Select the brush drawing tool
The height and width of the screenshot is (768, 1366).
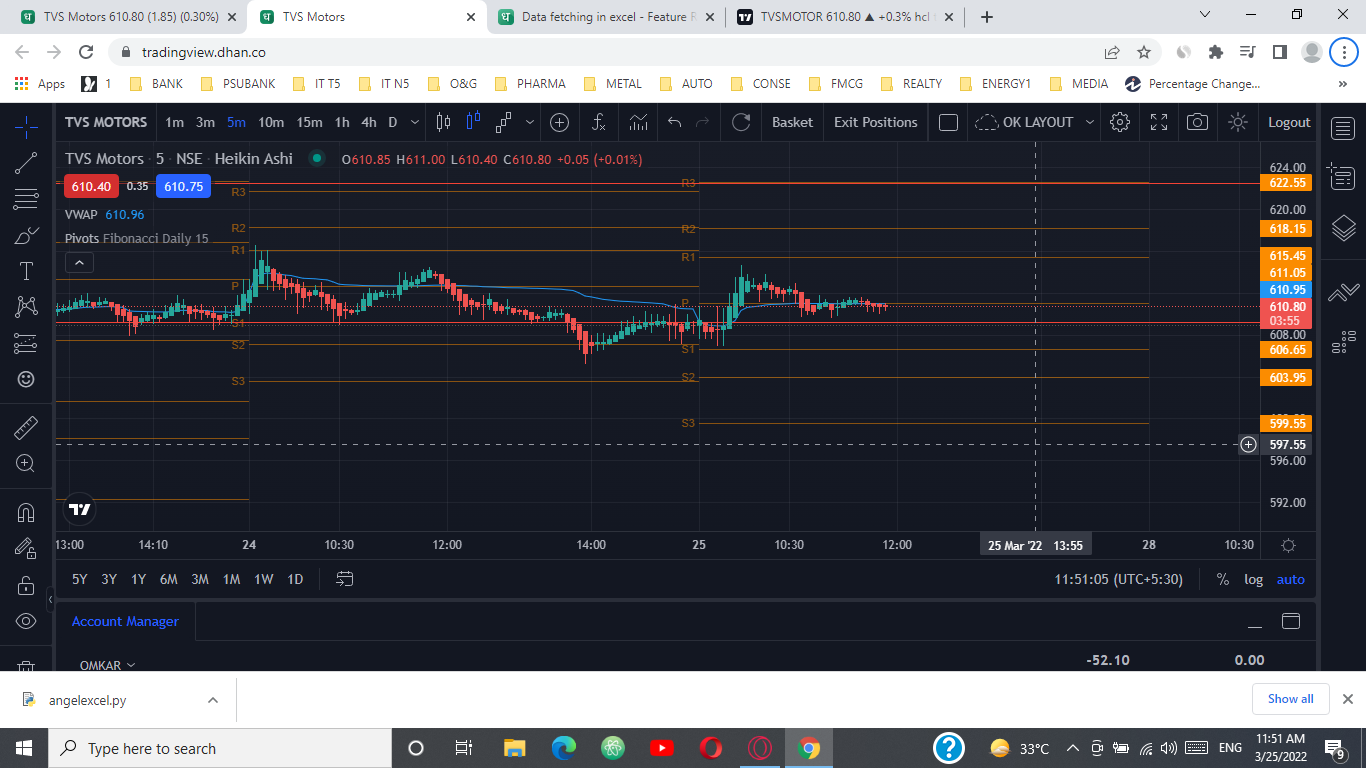(x=26, y=236)
